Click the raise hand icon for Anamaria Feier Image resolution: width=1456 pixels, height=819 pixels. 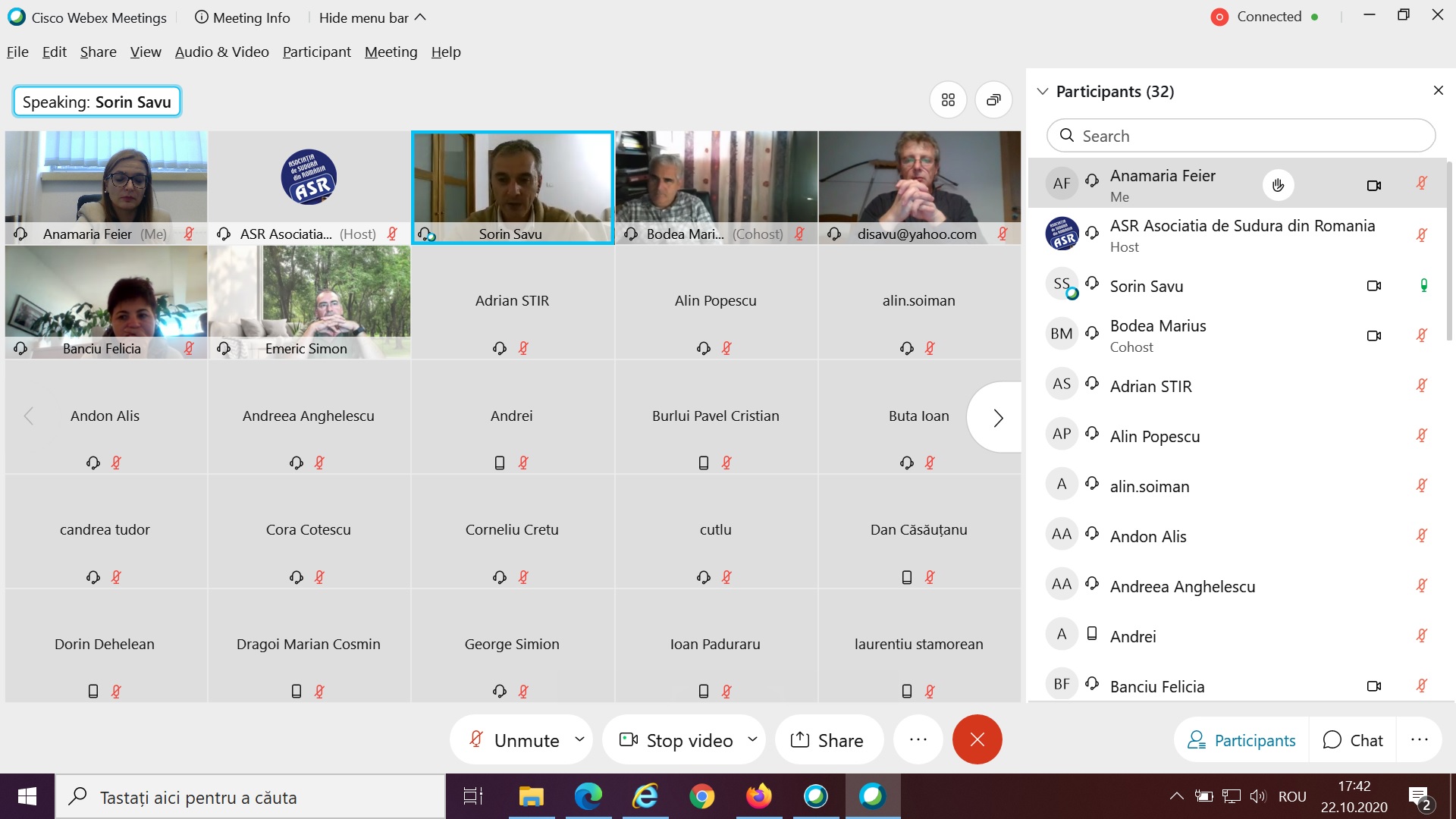(x=1278, y=185)
